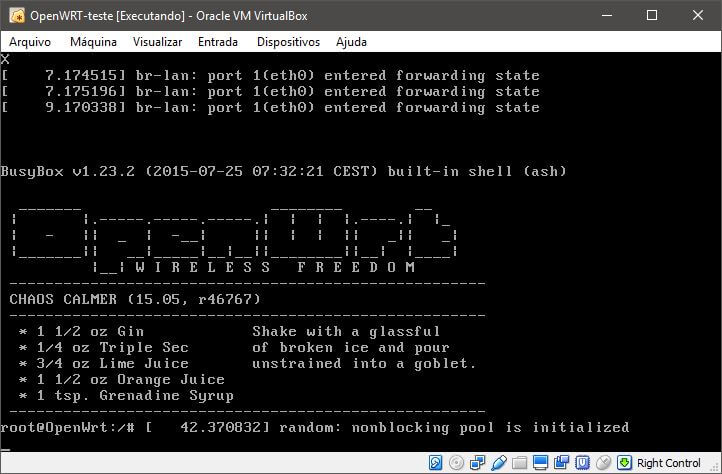Screen dimensions: 722x474
Task: Click the BusyBox v1.23.2 version line
Action: click(283, 171)
